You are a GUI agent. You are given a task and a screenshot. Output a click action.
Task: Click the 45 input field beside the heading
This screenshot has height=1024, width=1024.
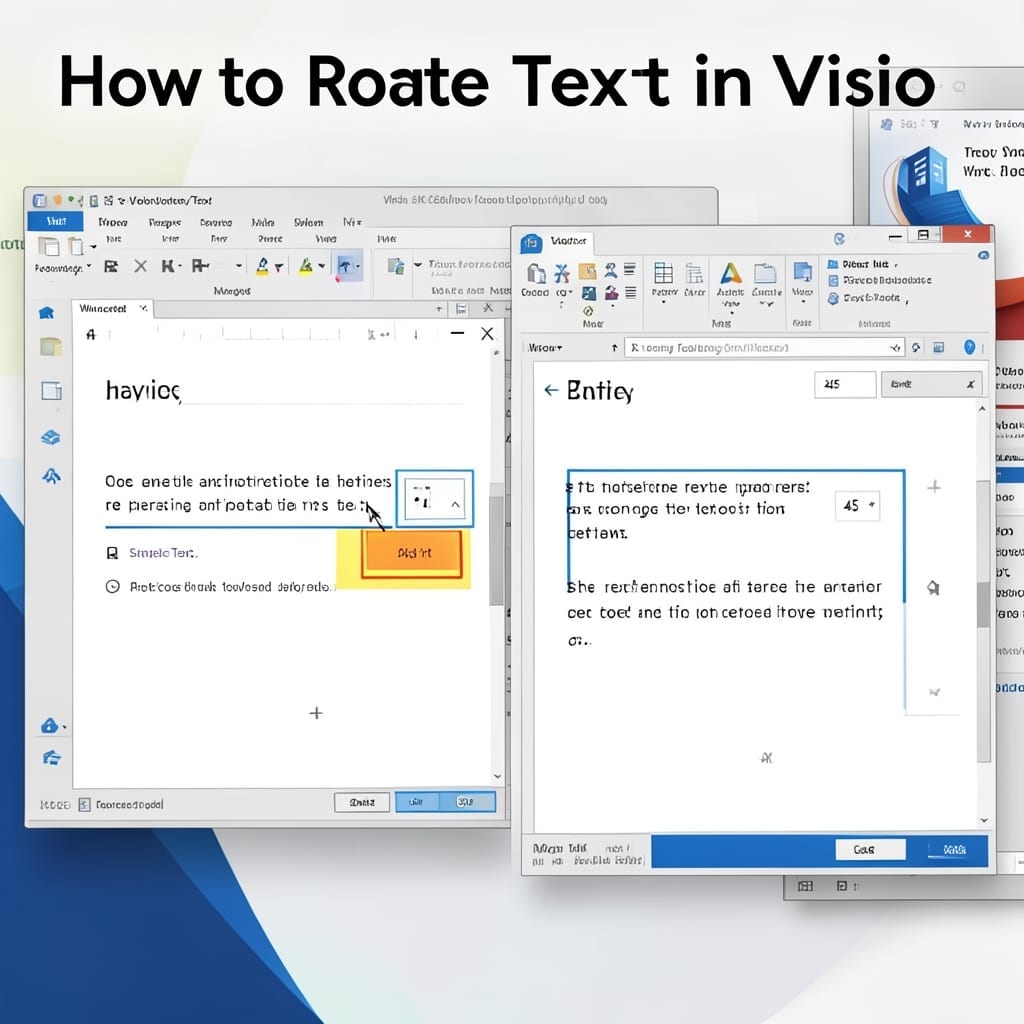tap(844, 384)
